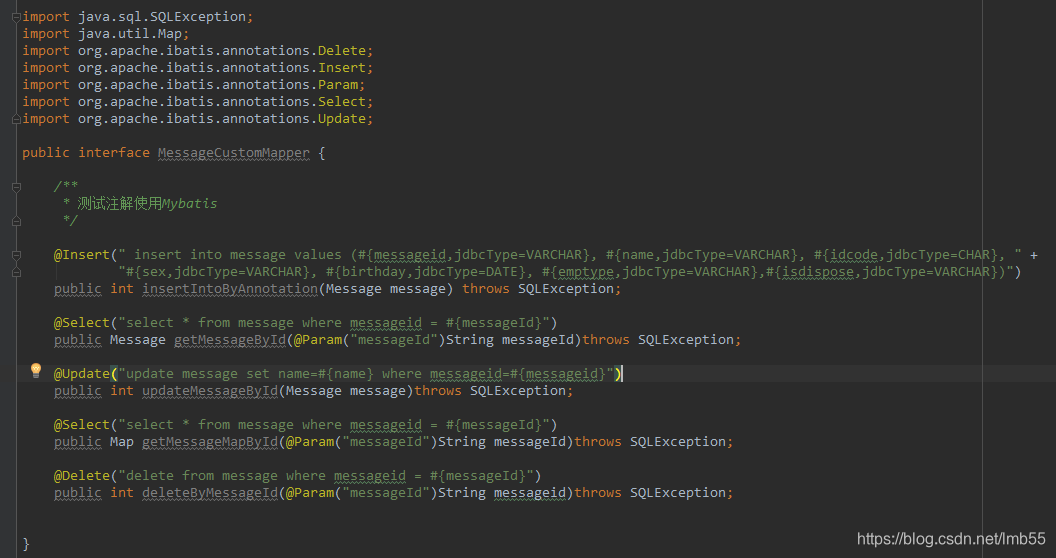Image resolution: width=1056 pixels, height=558 pixels.
Task: Click the @Delete annotation
Action: [x=81, y=476]
